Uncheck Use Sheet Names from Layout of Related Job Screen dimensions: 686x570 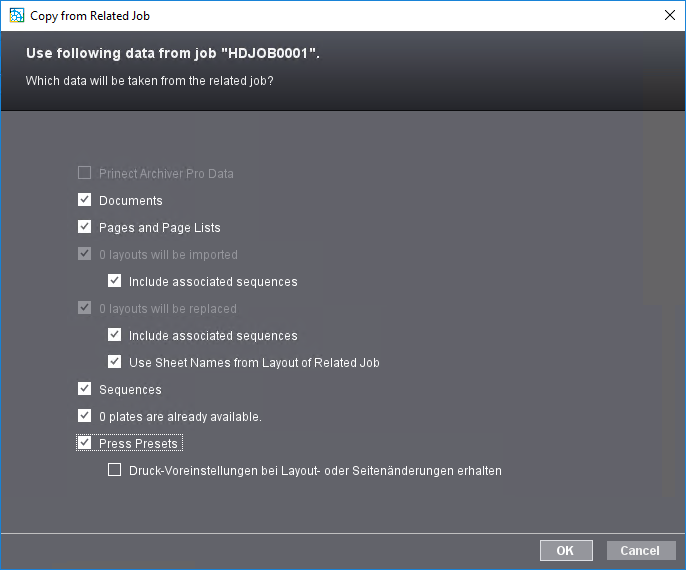coord(114,362)
